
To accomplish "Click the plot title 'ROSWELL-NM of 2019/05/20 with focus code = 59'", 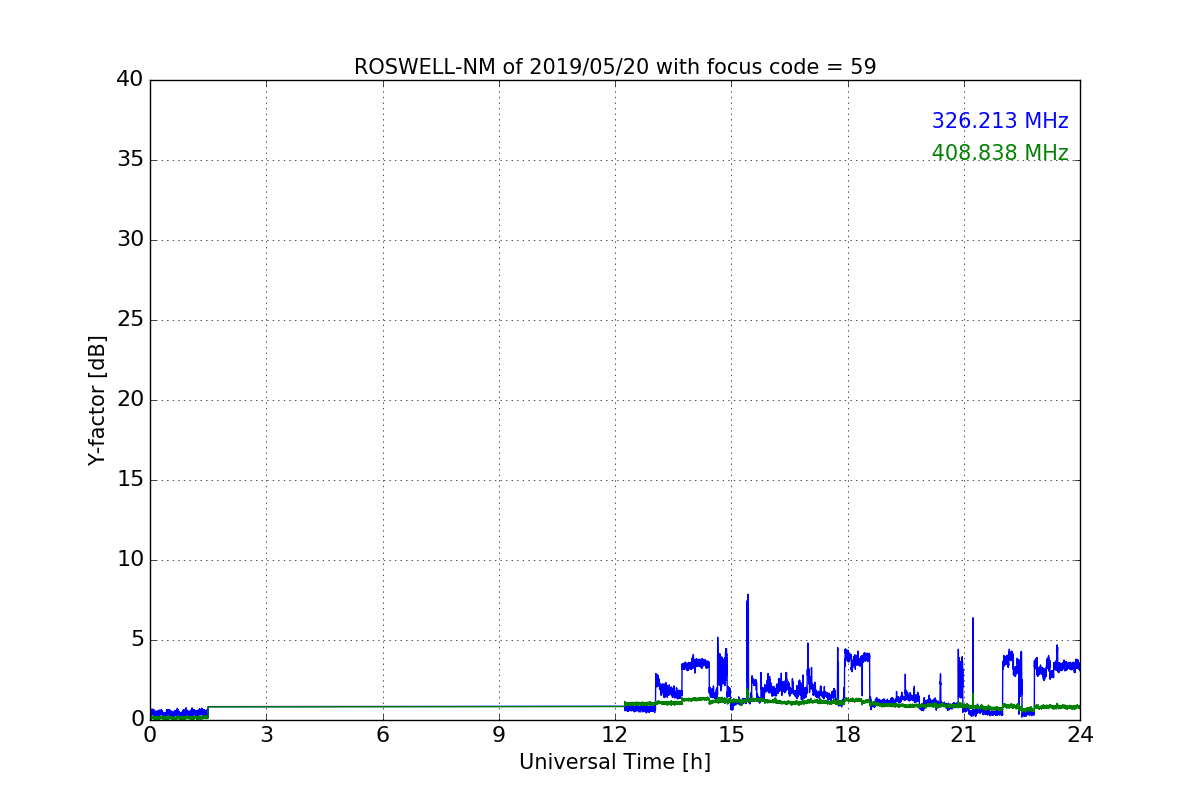I will [x=615, y=67].
